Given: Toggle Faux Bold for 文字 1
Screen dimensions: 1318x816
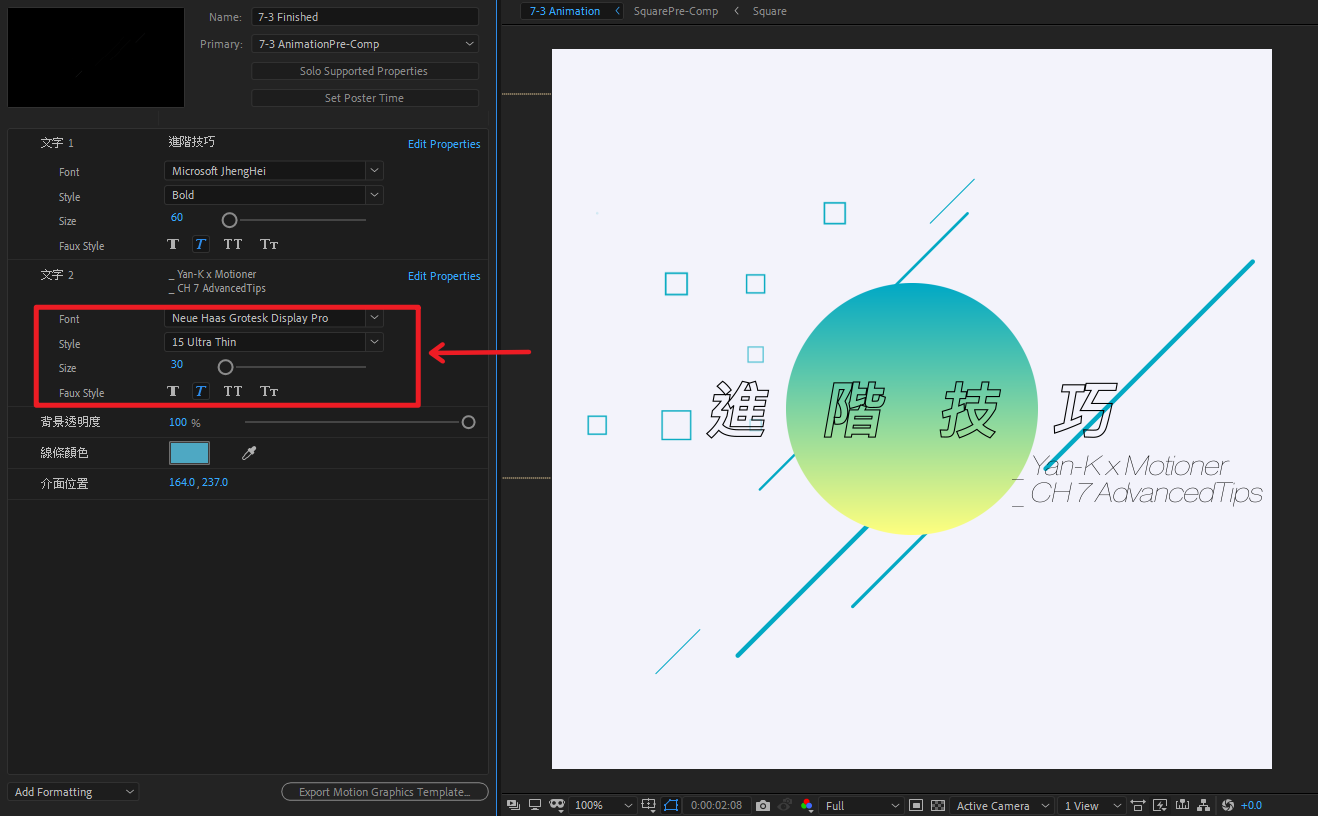Looking at the screenshot, I should click(x=173, y=244).
